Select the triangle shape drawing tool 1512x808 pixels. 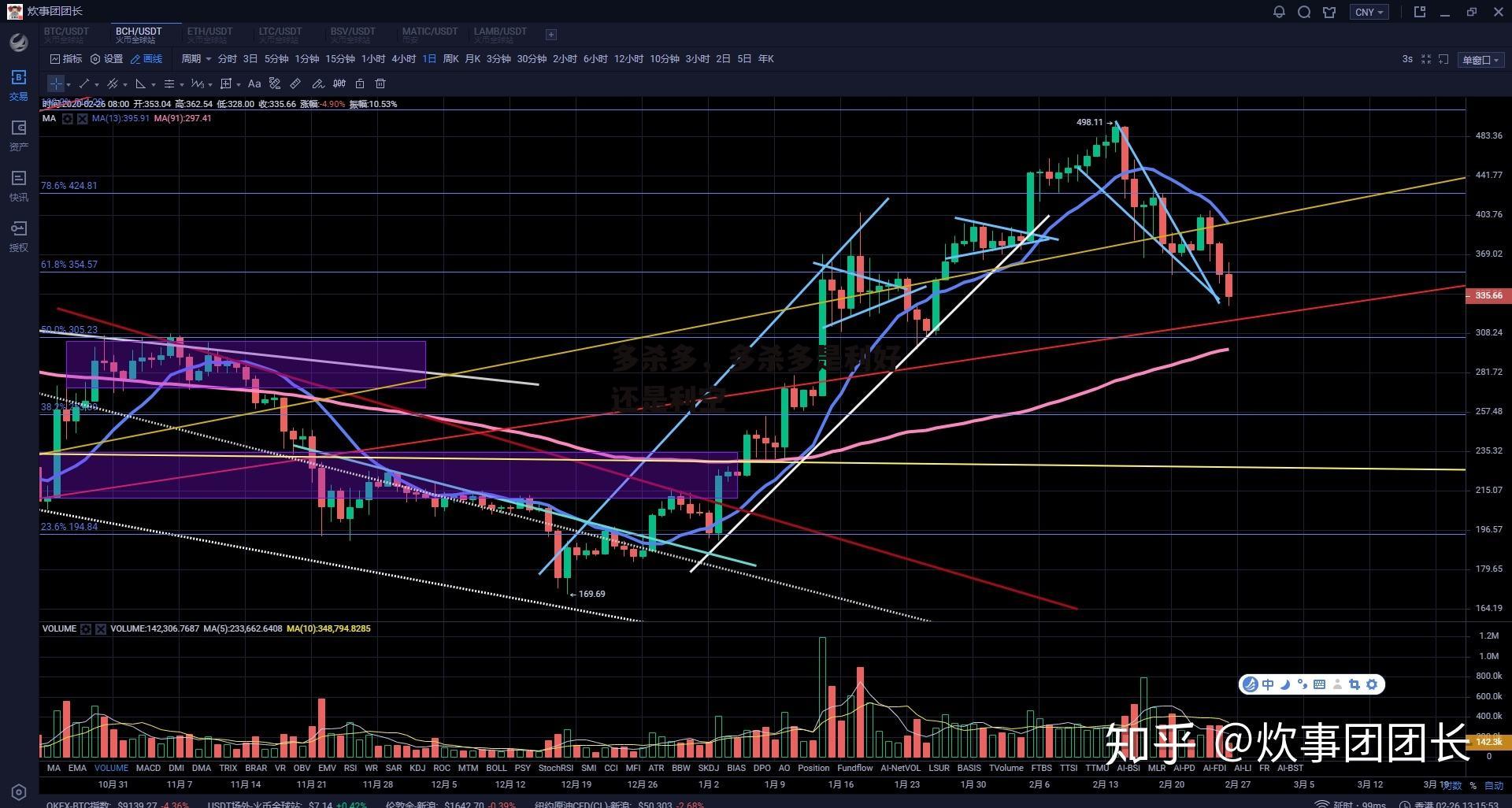[141, 83]
